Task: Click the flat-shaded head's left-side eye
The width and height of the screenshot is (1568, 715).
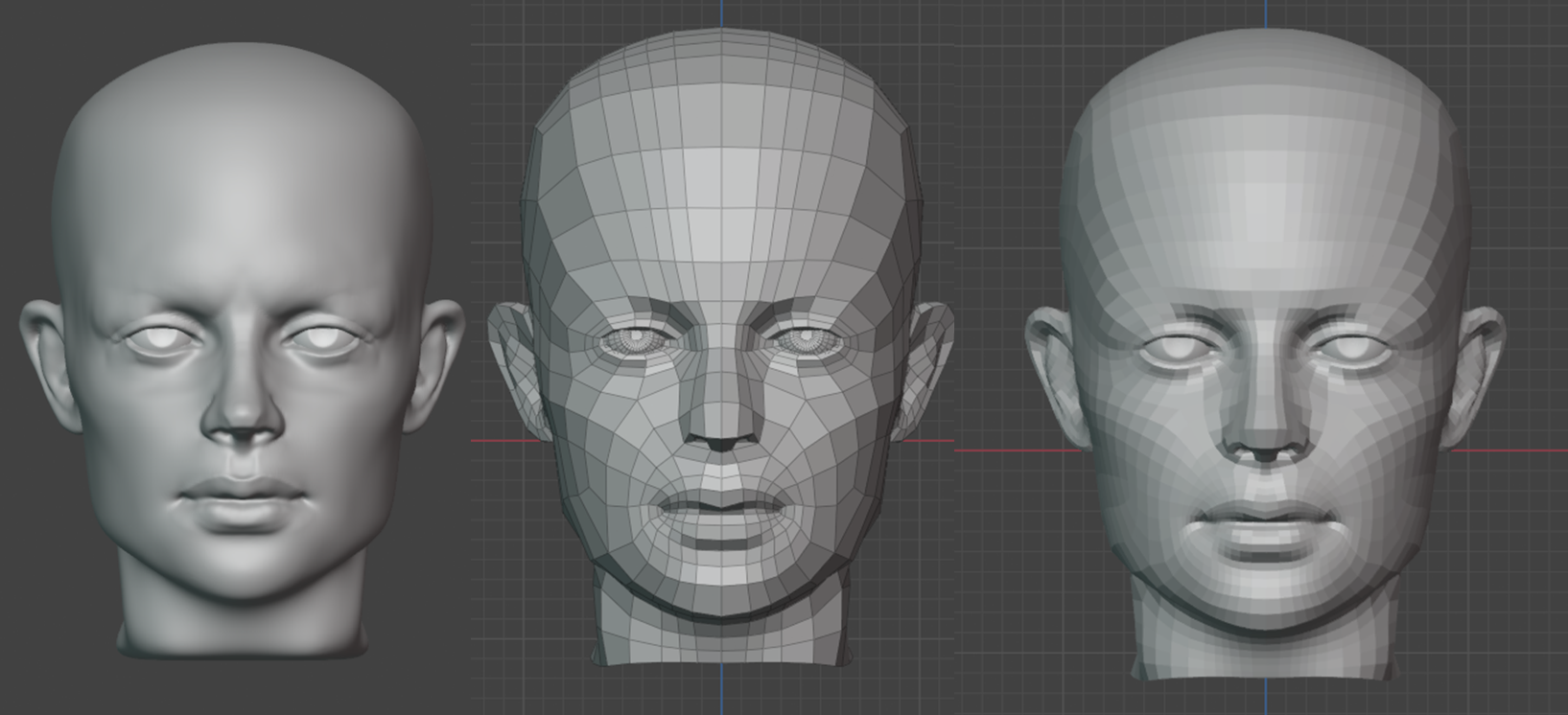Action: (x=1178, y=351)
